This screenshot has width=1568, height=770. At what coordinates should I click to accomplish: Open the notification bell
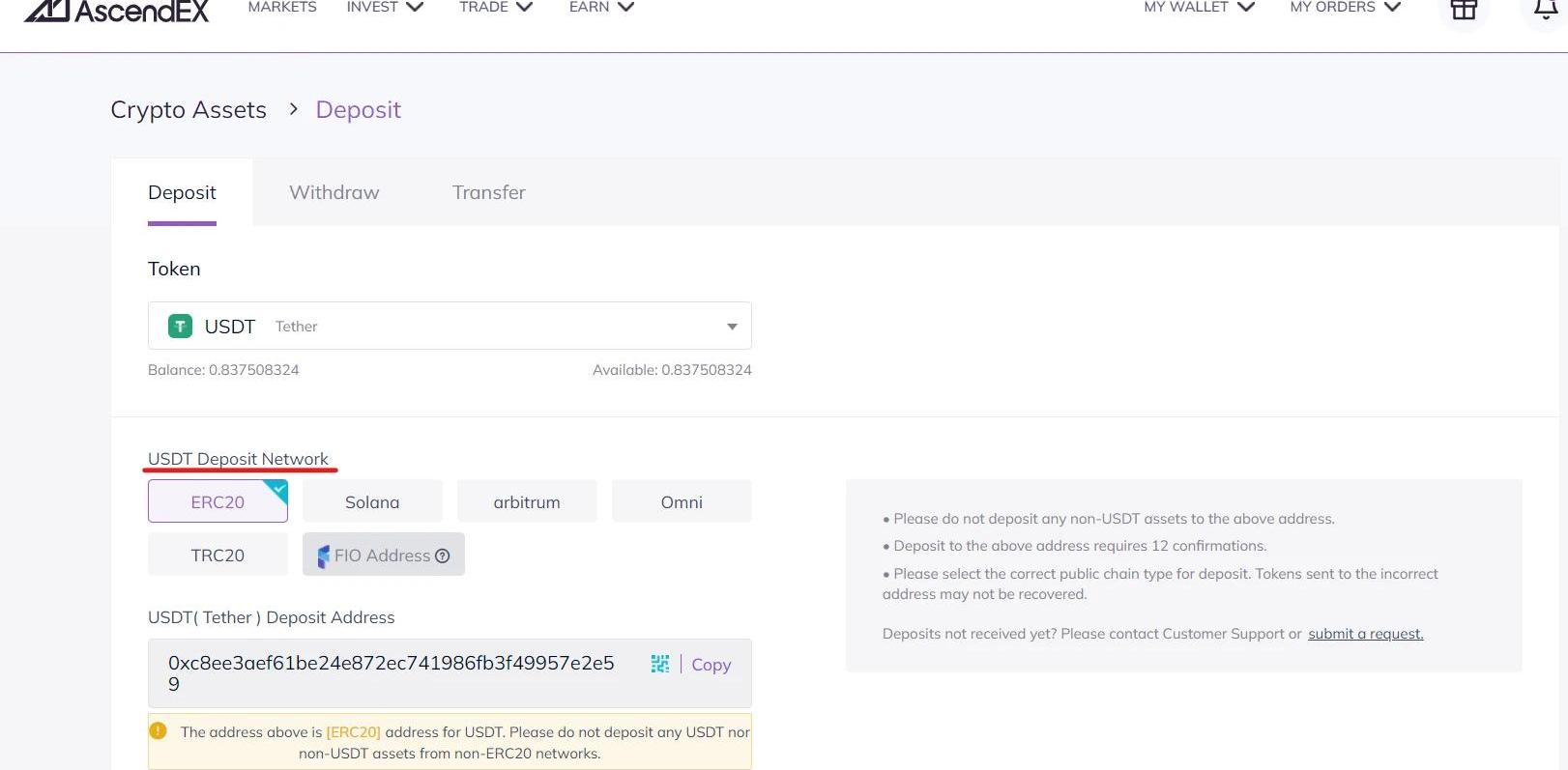tap(1545, 10)
